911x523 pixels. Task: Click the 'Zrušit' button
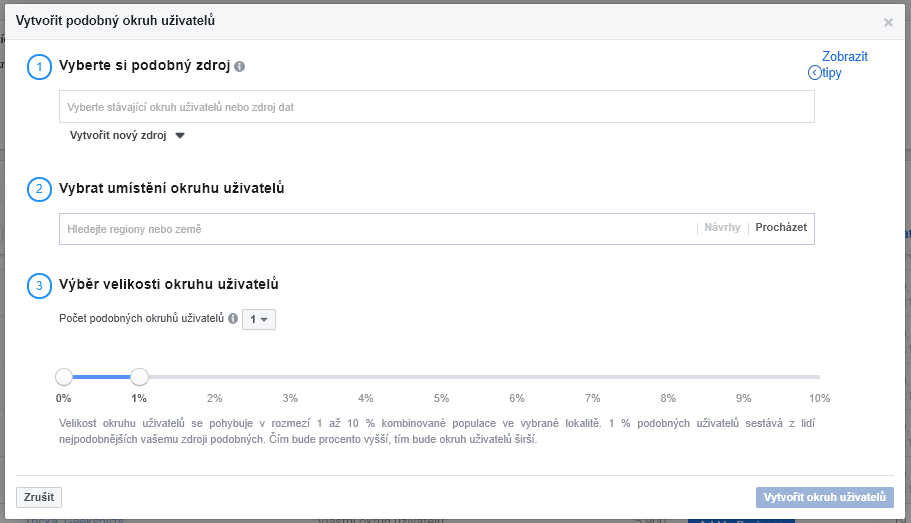[39, 497]
